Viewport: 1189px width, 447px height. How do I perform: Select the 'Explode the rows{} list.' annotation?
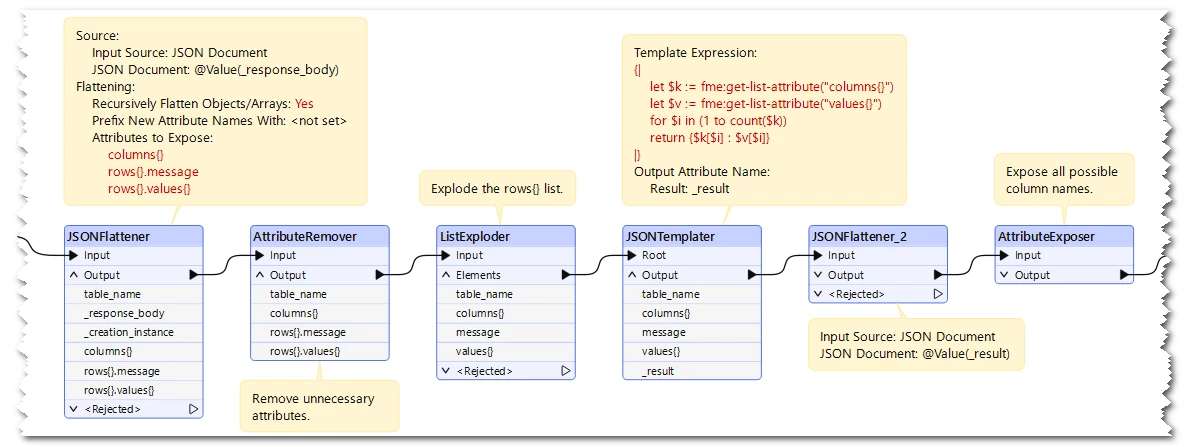(497, 188)
